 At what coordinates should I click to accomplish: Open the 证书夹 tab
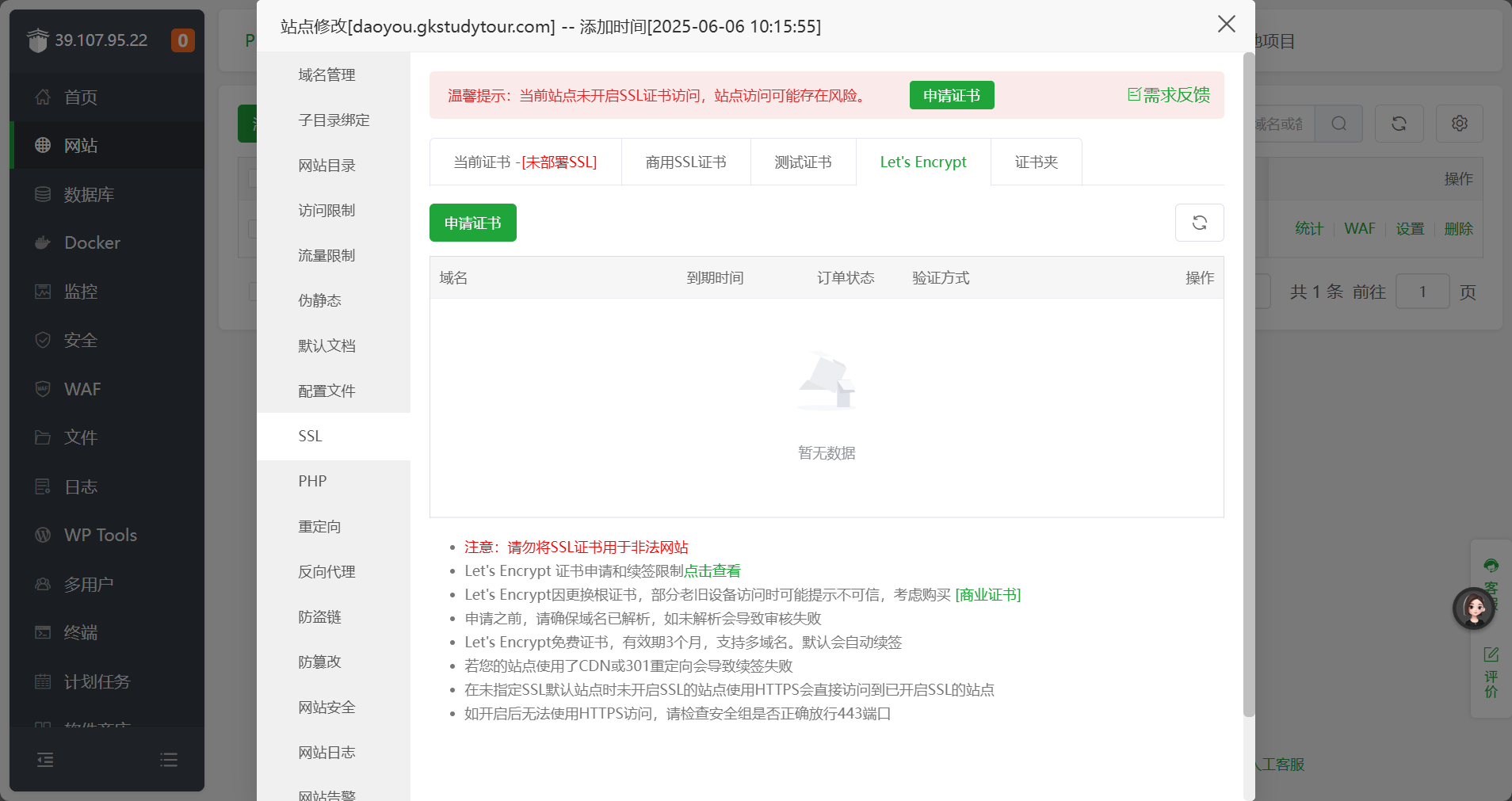click(1036, 162)
